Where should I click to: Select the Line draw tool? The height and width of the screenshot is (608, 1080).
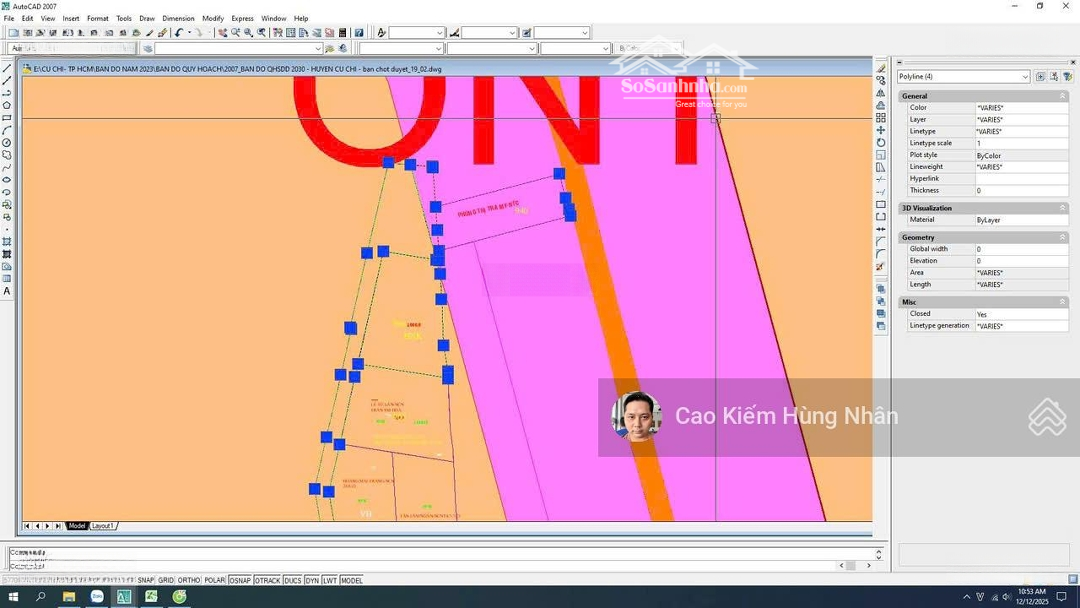pyautogui.click(x=7, y=68)
